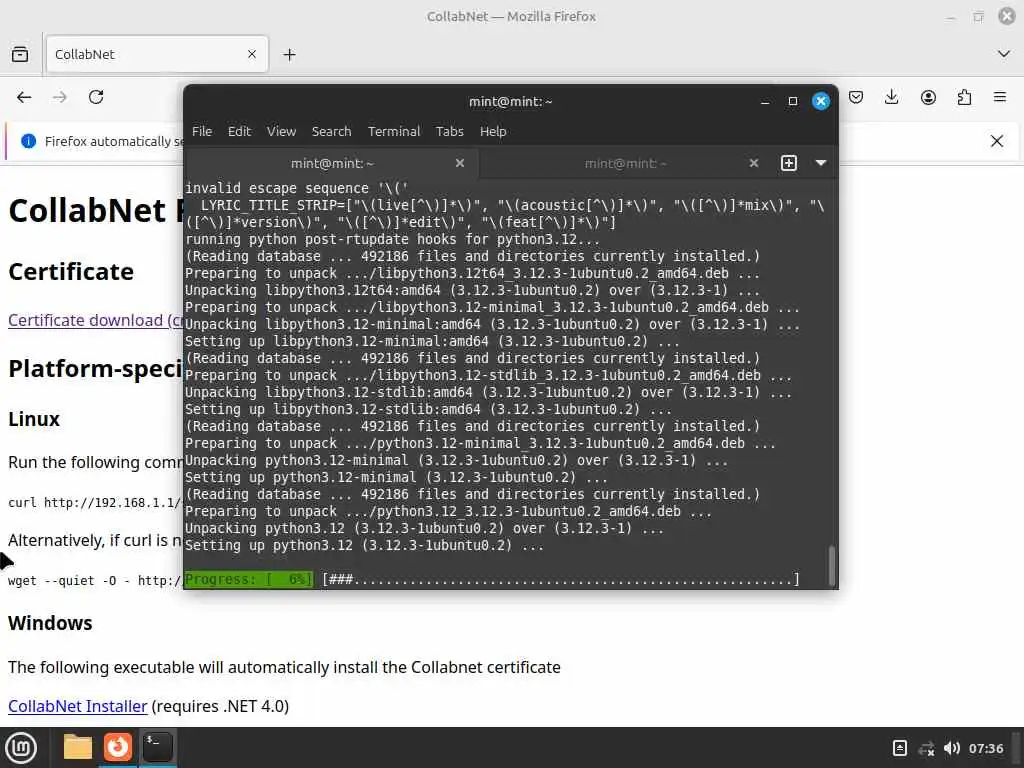Switch to the second mint@mint terminal tab
Image resolution: width=1024 pixels, height=768 pixels.
625,163
